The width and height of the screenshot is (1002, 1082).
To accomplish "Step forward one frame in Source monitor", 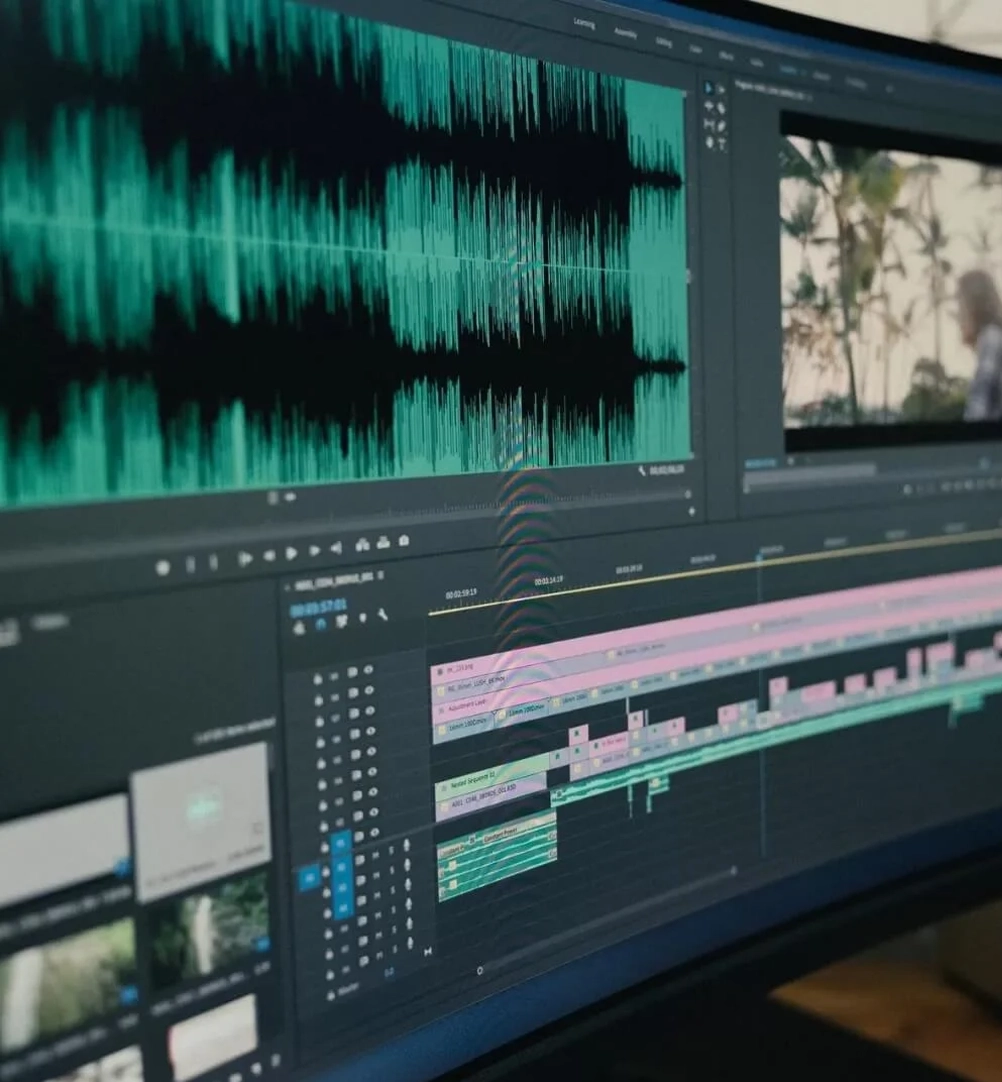I will pyautogui.click(x=314, y=551).
